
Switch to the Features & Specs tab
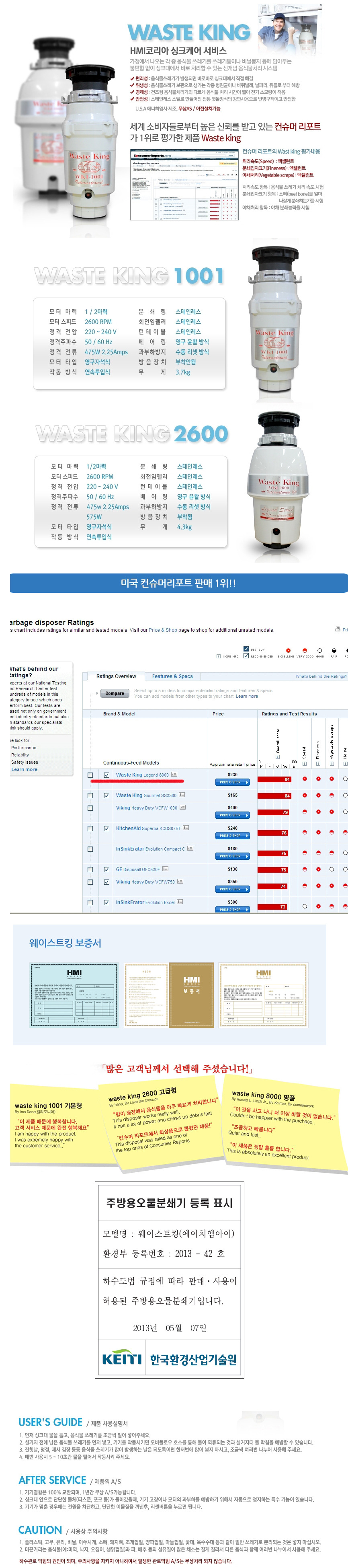[172, 676]
